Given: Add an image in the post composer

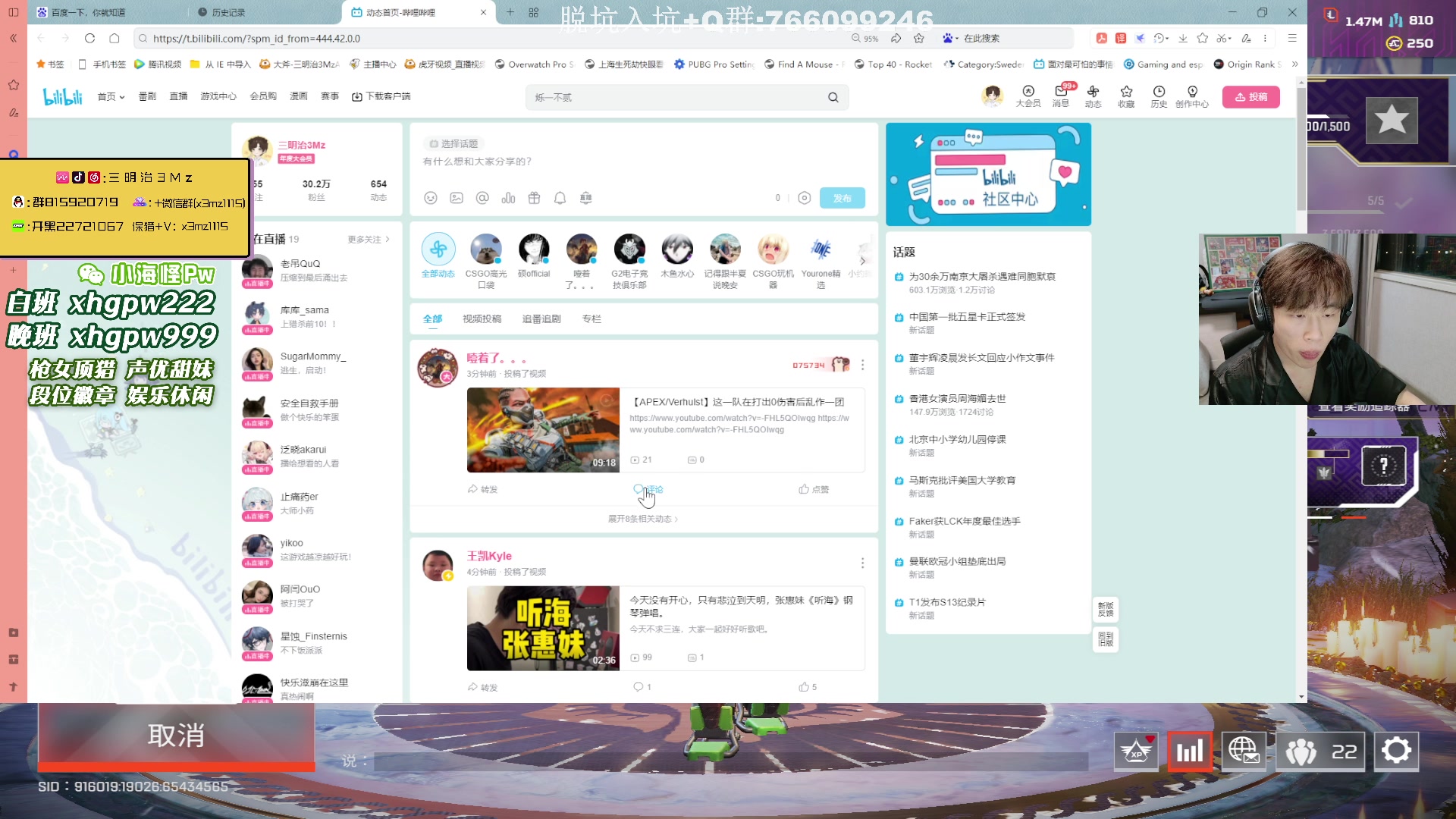Looking at the screenshot, I should 457,198.
